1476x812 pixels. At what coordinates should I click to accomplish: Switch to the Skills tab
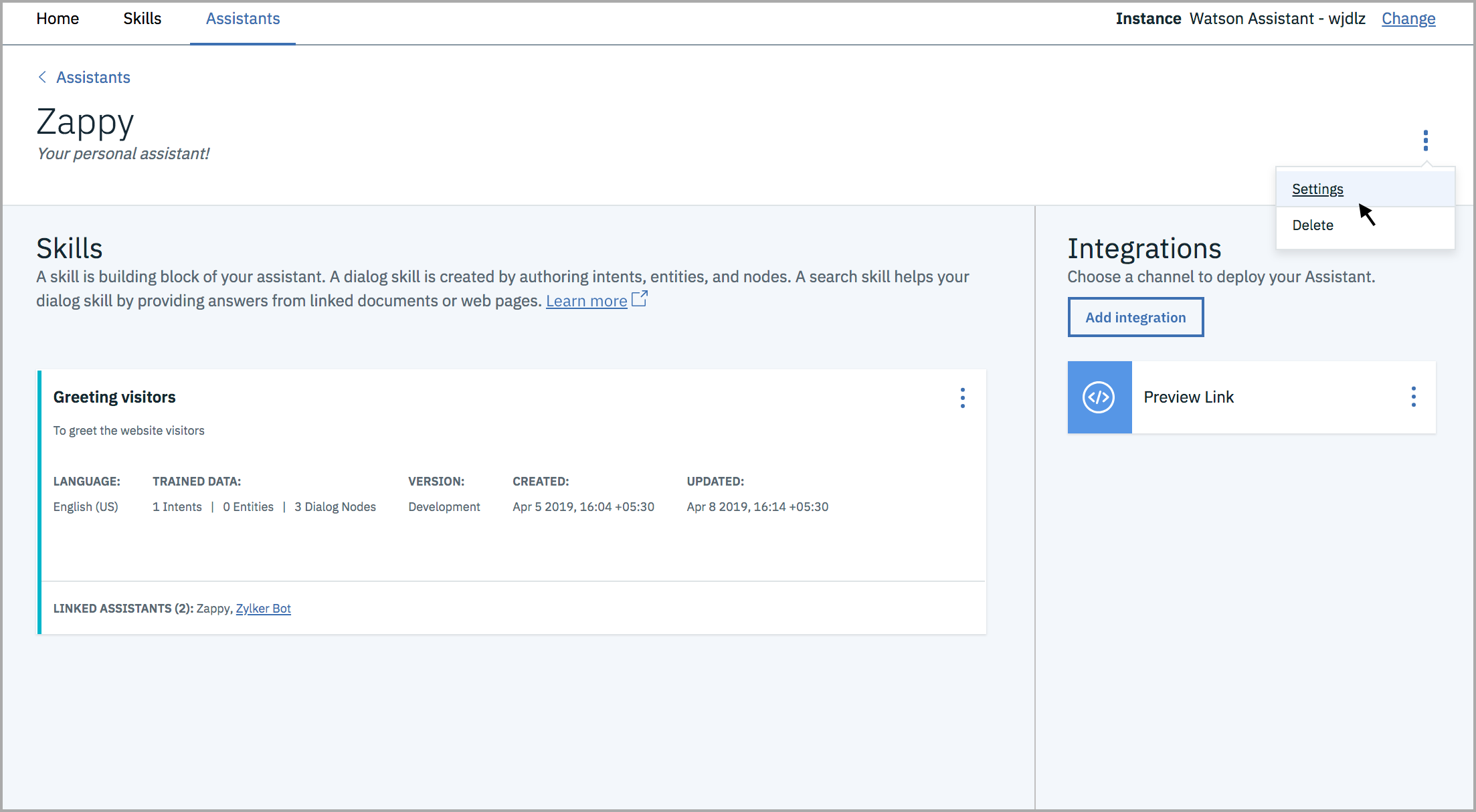[142, 19]
